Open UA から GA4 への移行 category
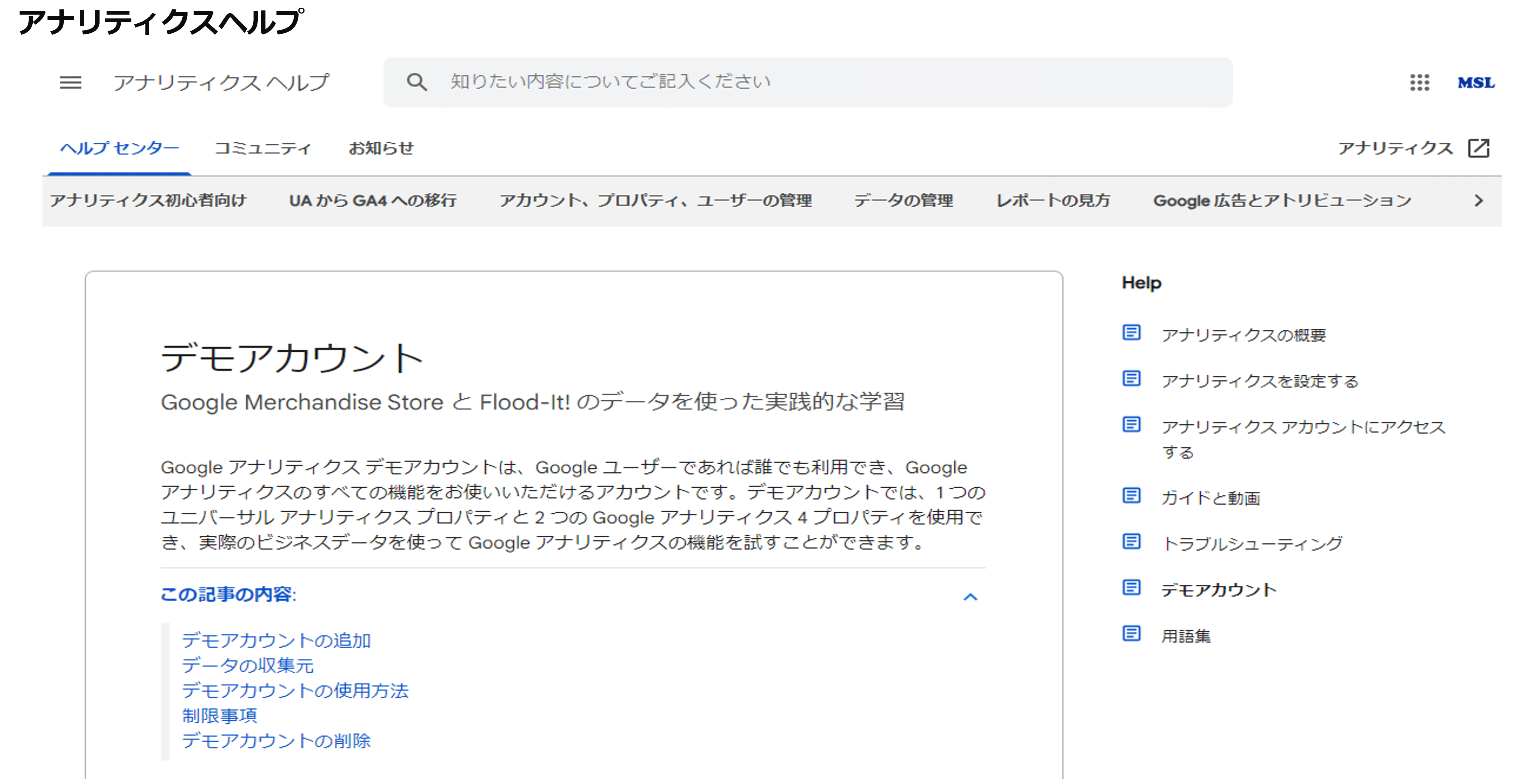This screenshot has width=1528, height=784. pos(373,201)
